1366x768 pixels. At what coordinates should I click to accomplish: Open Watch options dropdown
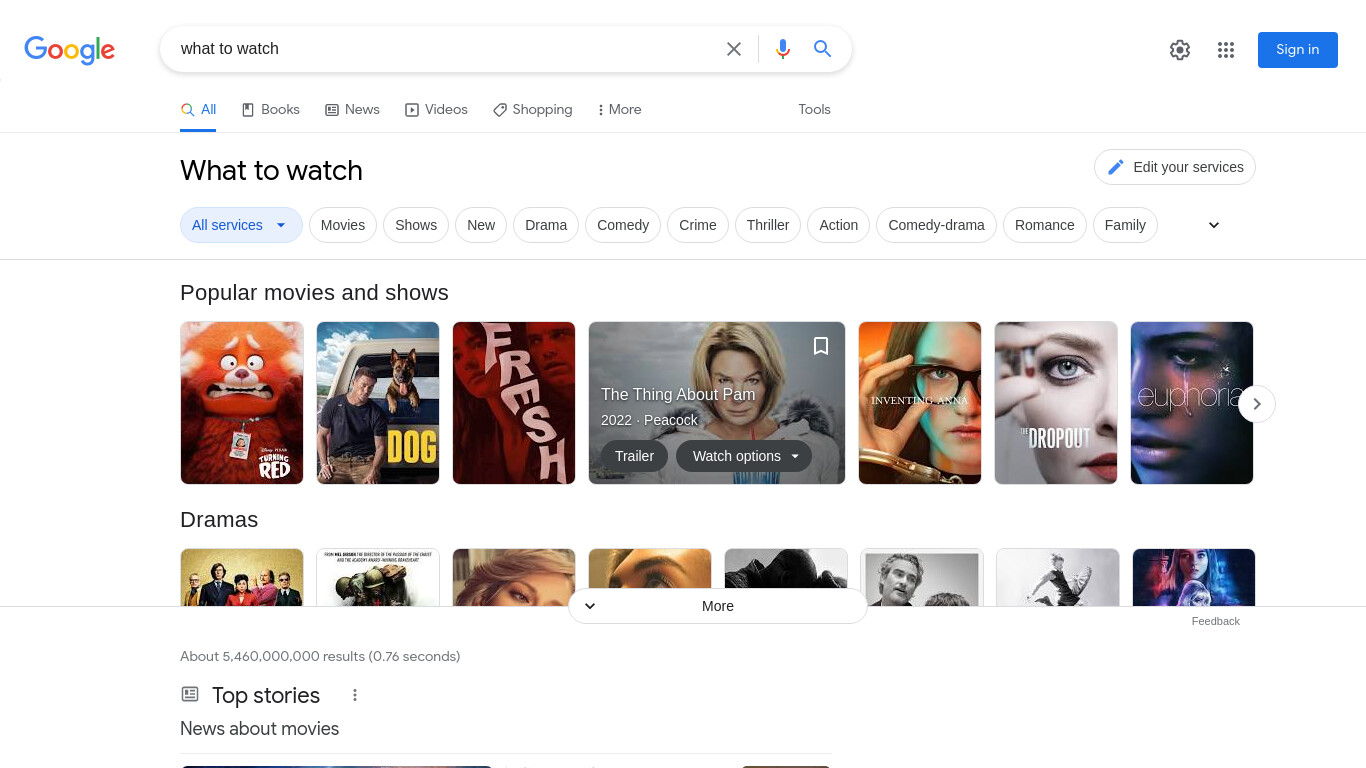[x=745, y=456]
